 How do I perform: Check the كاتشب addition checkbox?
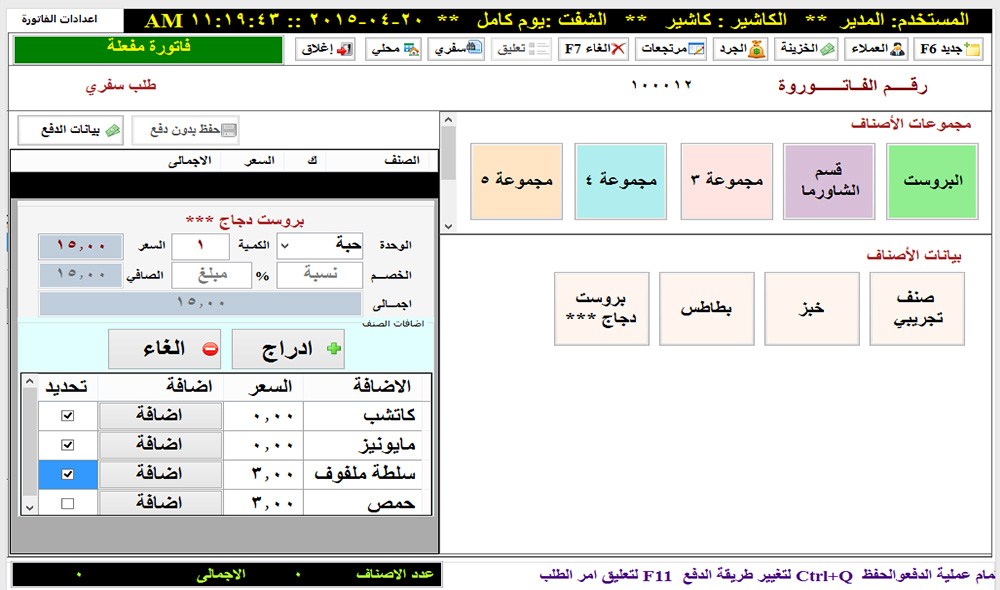coord(67,415)
